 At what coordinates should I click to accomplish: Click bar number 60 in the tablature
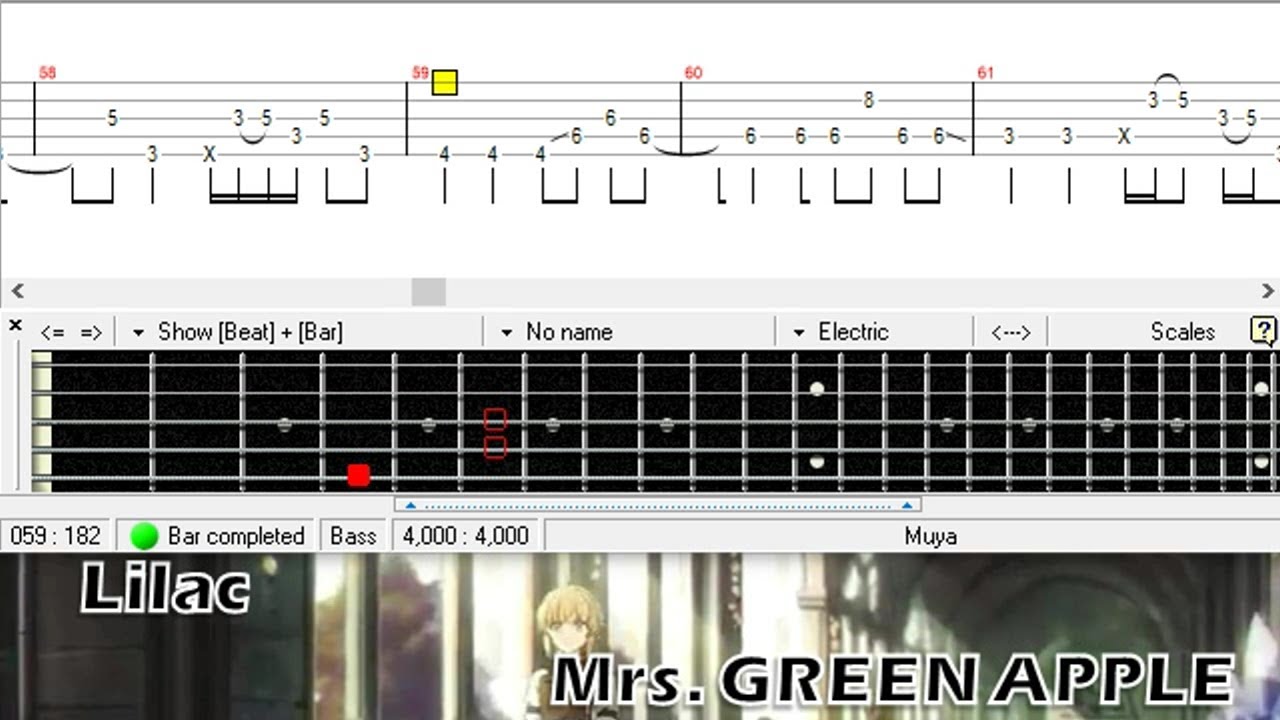693,72
